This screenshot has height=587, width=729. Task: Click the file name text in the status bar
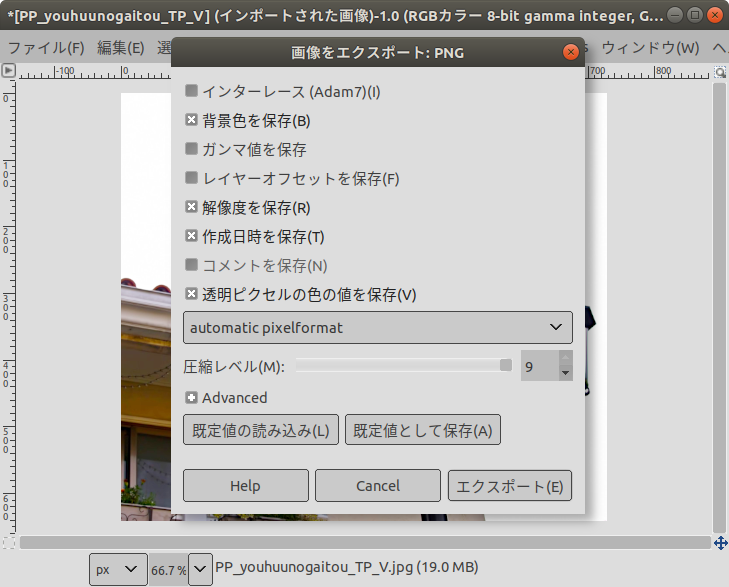[347, 567]
